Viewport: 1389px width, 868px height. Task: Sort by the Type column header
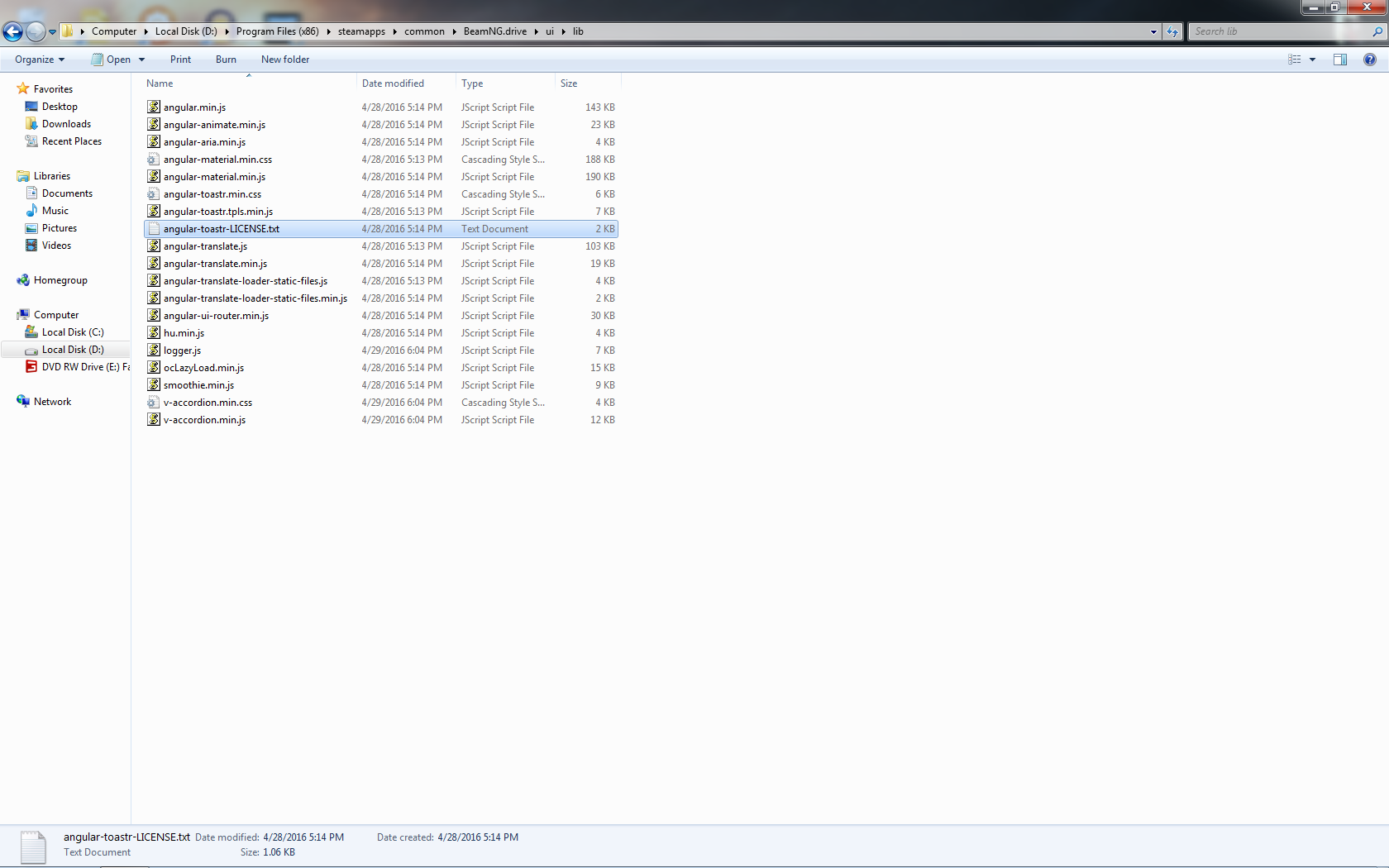point(506,83)
